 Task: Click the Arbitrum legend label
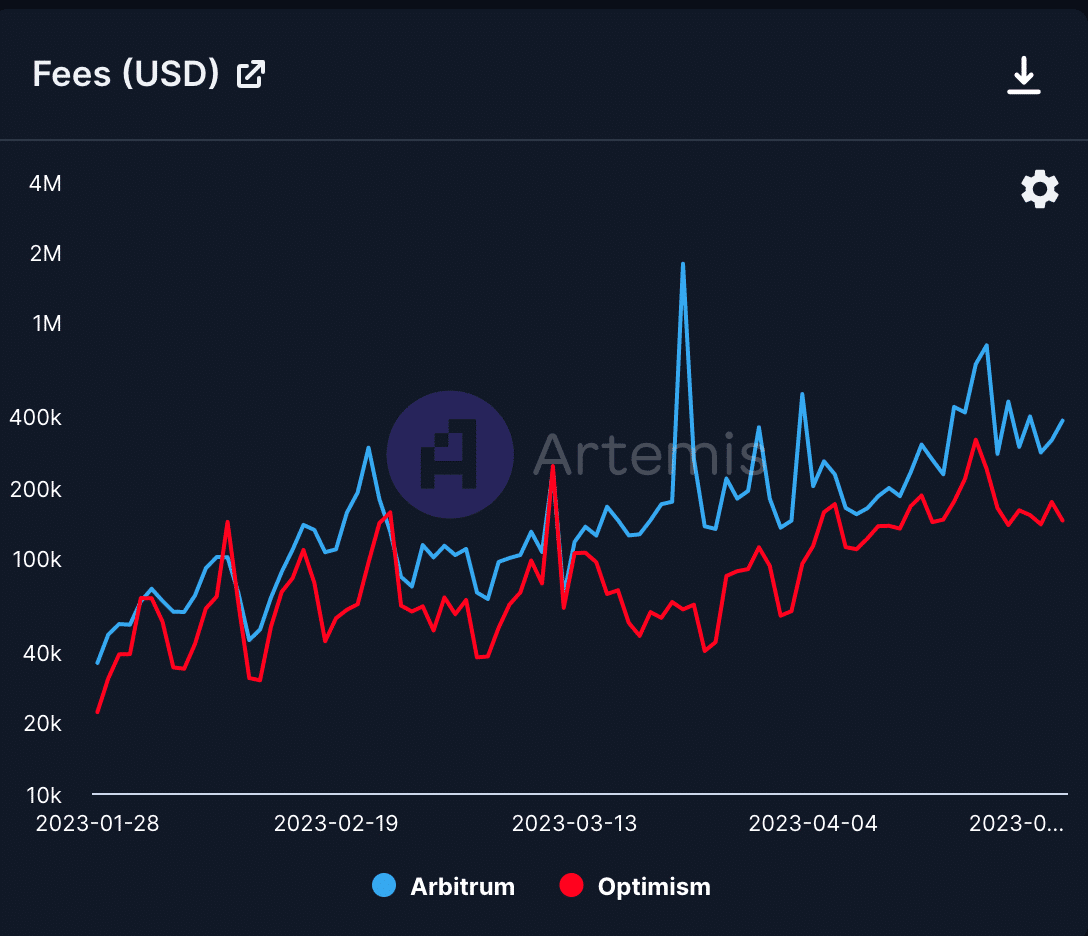point(462,886)
